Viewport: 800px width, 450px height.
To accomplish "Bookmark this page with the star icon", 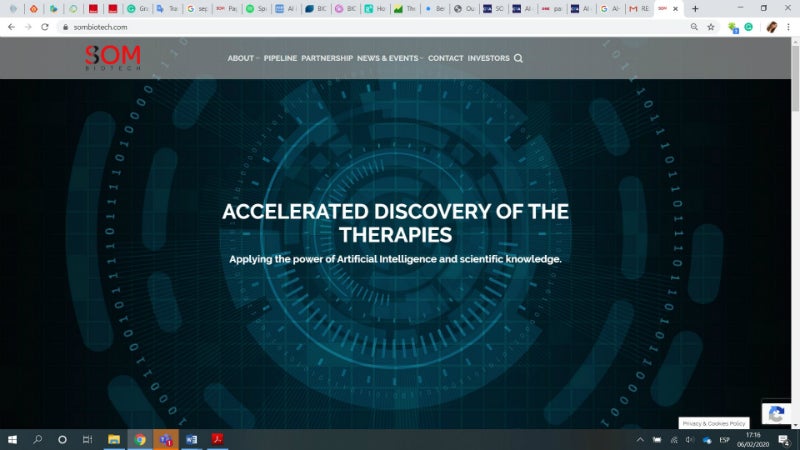I will (711, 27).
